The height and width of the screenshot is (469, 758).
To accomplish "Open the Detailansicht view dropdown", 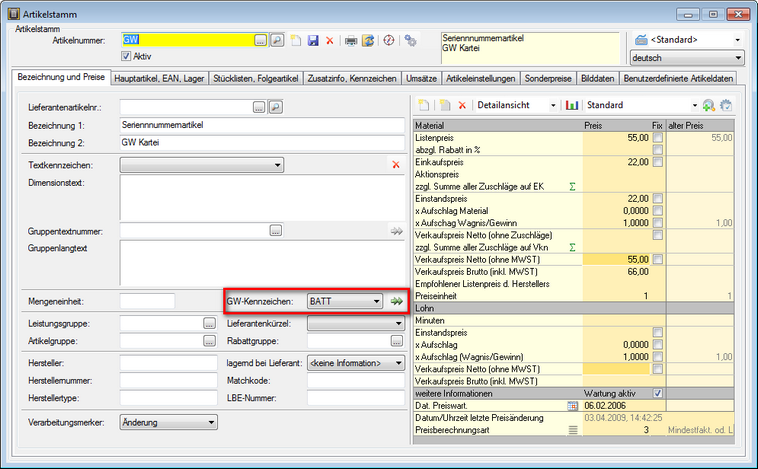I will coord(554,105).
